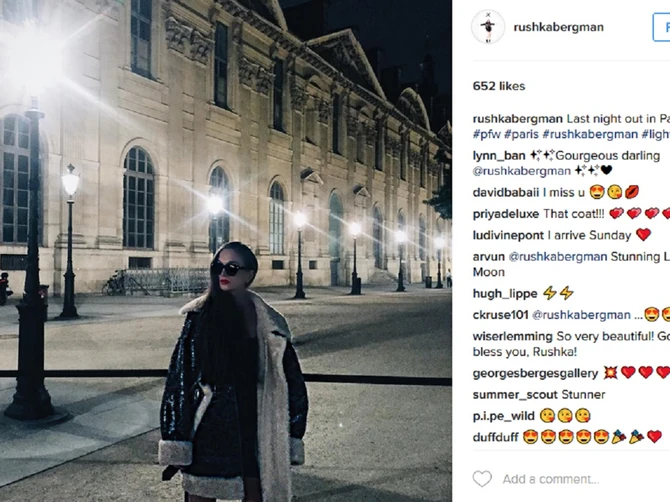Image resolution: width=670 pixels, height=502 pixels.
Task: Open priyadeluxe commenter profile
Action: (506, 214)
